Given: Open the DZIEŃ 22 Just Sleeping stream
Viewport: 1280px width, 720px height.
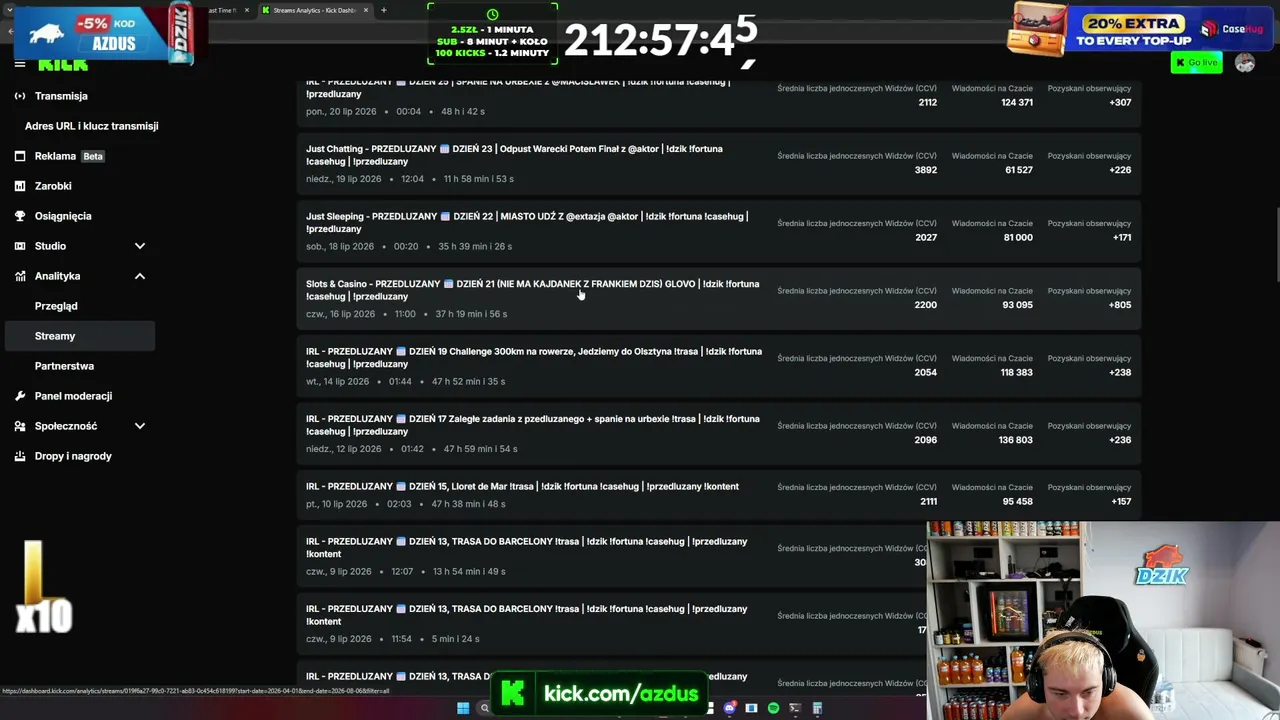Looking at the screenshot, I should 719,231.
